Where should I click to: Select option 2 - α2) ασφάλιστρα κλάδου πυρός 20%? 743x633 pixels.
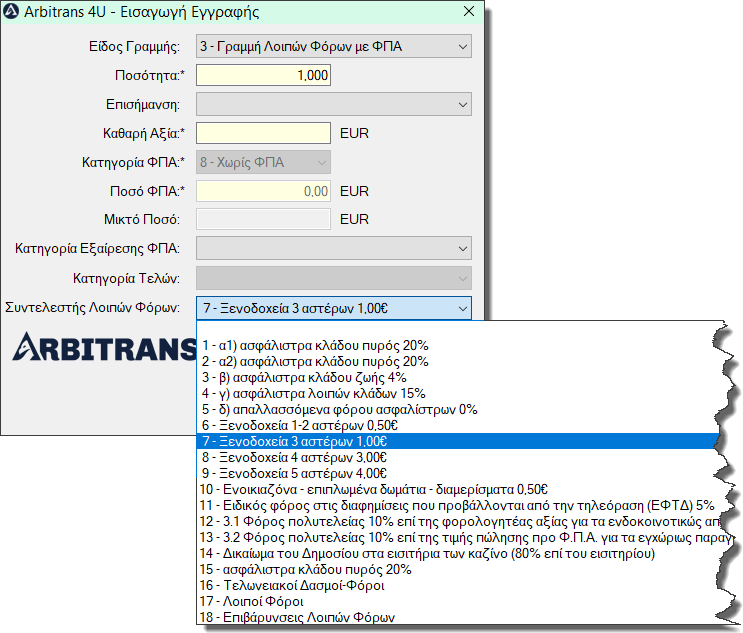(458, 362)
